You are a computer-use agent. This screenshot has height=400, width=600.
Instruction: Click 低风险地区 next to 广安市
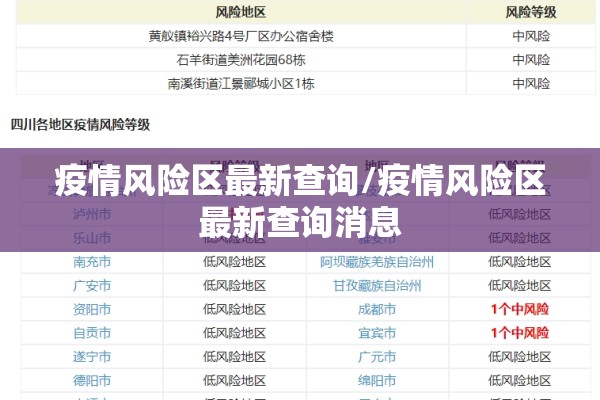click(235, 286)
